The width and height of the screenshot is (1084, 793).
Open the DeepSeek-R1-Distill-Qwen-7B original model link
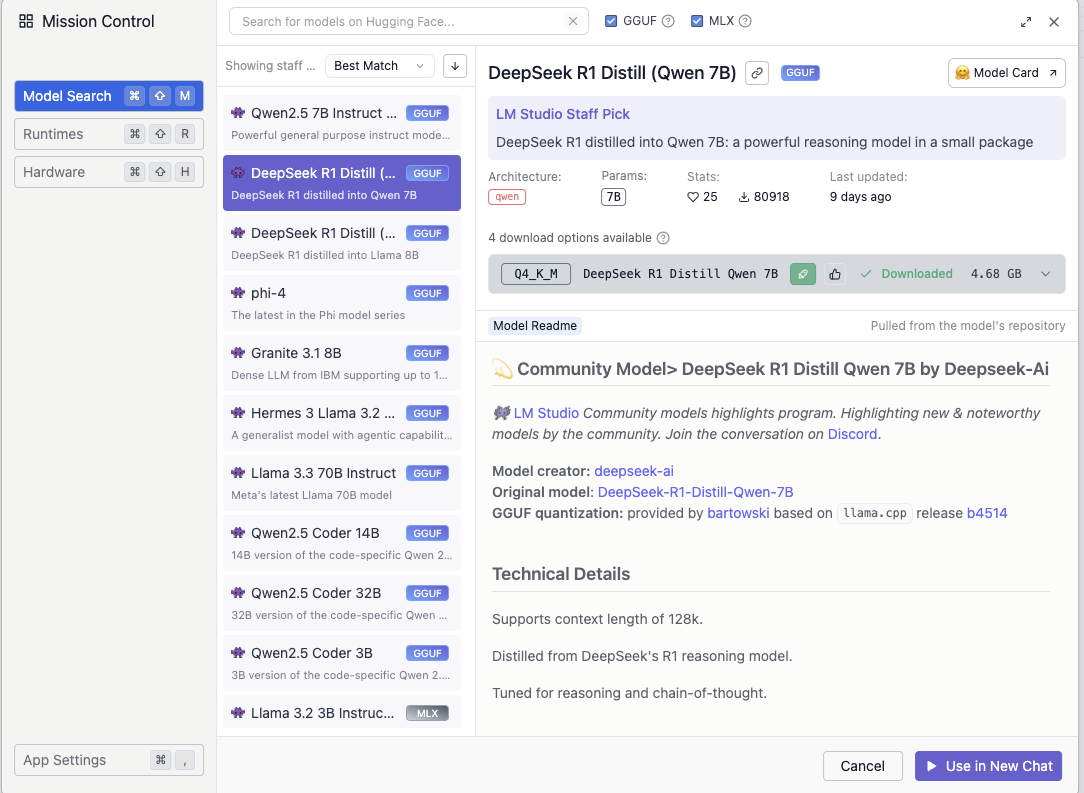695,492
